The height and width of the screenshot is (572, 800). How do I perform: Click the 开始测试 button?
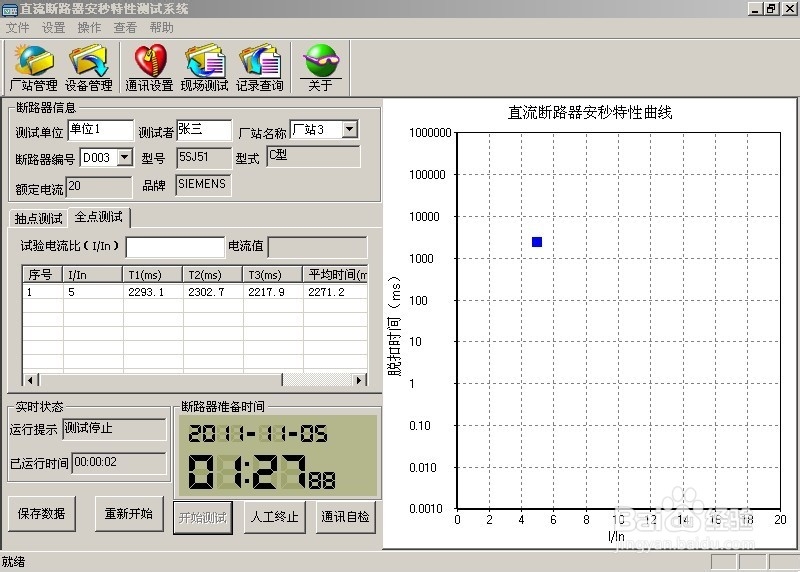coord(203,517)
